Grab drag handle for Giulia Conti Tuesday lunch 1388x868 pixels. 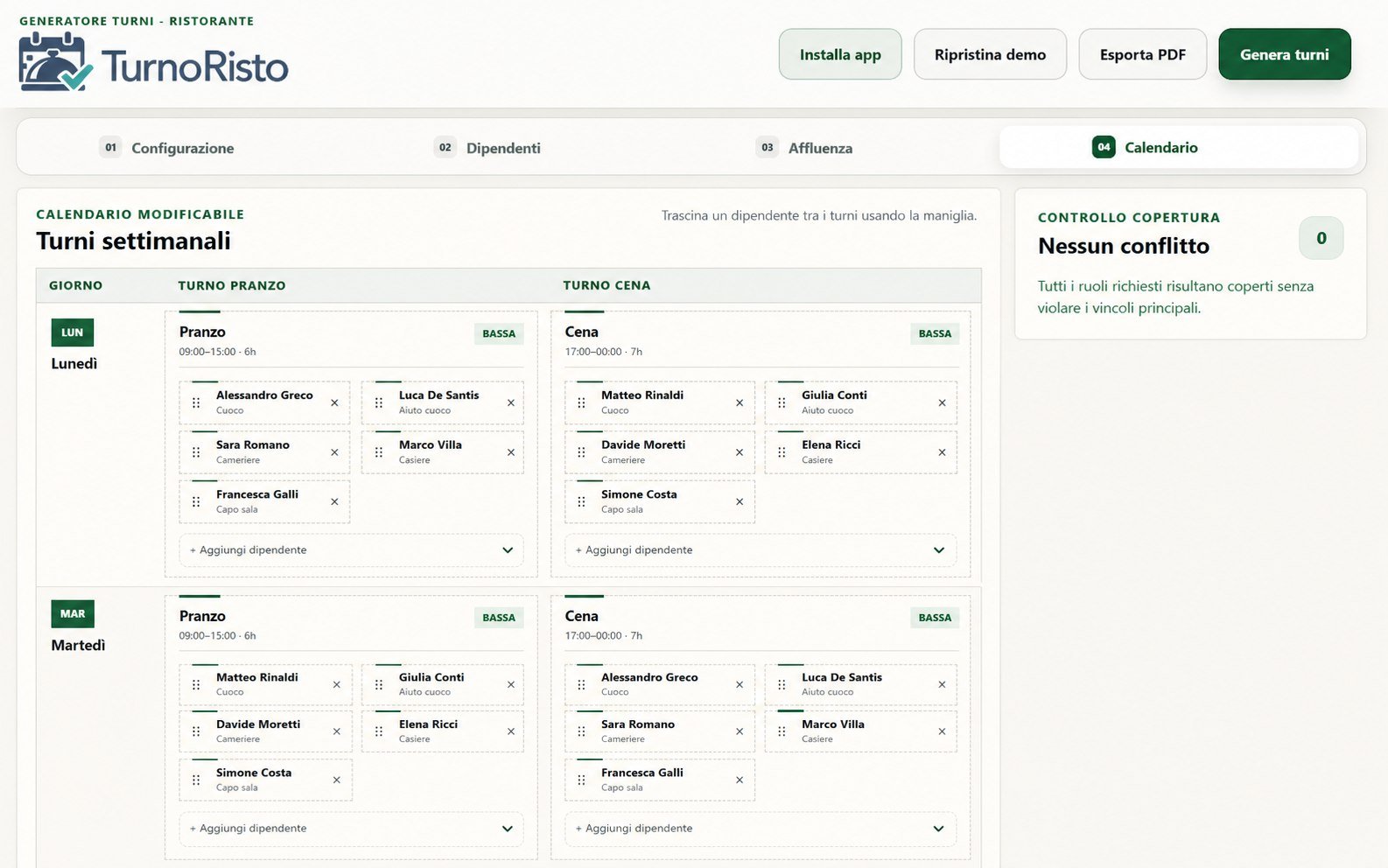(x=379, y=684)
